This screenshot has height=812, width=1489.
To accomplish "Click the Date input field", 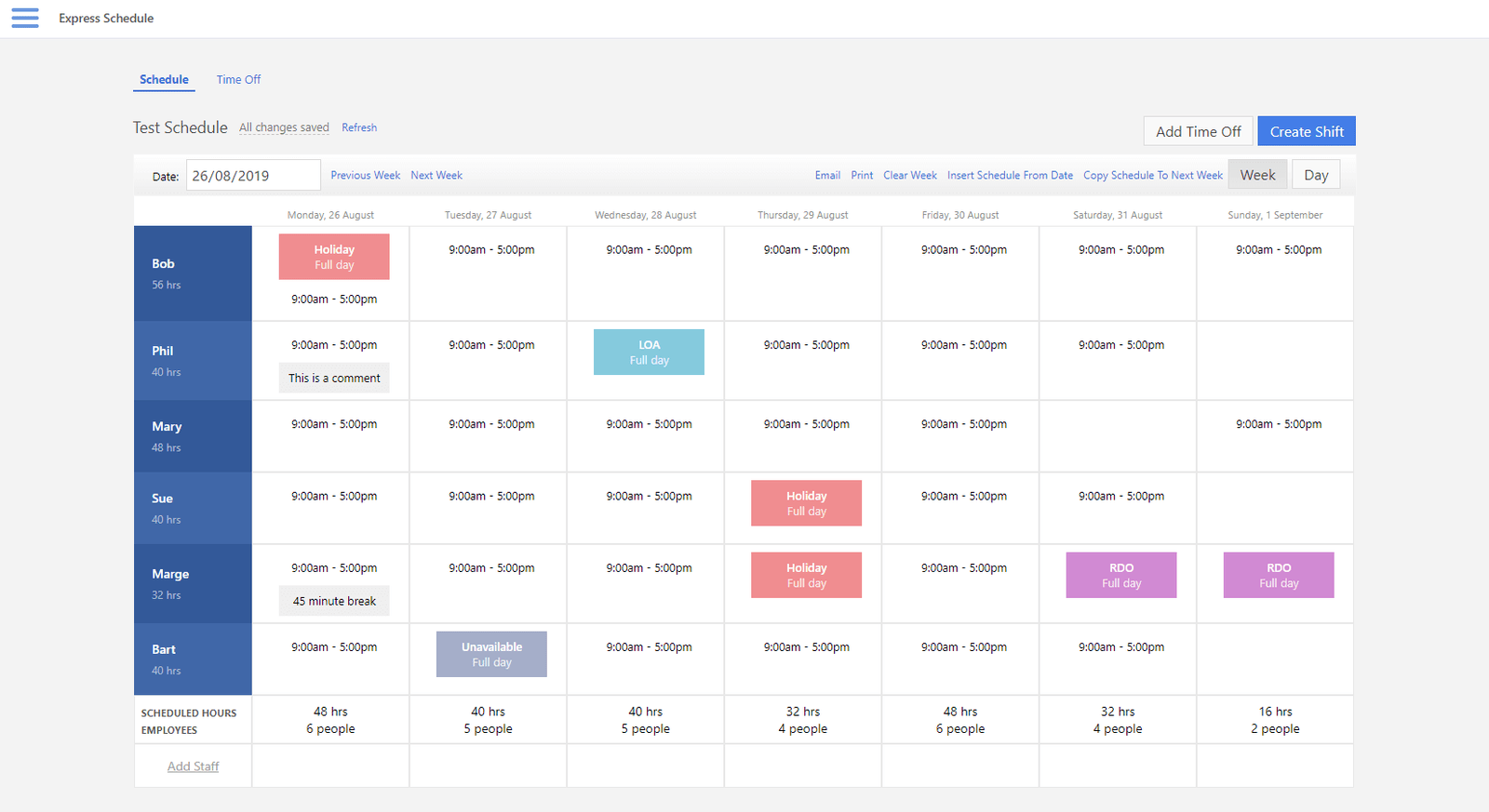I will point(253,176).
